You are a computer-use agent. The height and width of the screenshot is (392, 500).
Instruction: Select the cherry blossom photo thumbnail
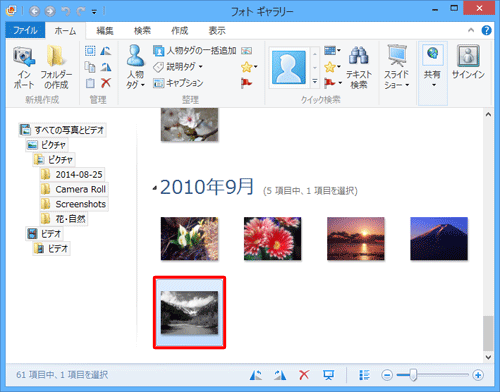tap(189, 124)
